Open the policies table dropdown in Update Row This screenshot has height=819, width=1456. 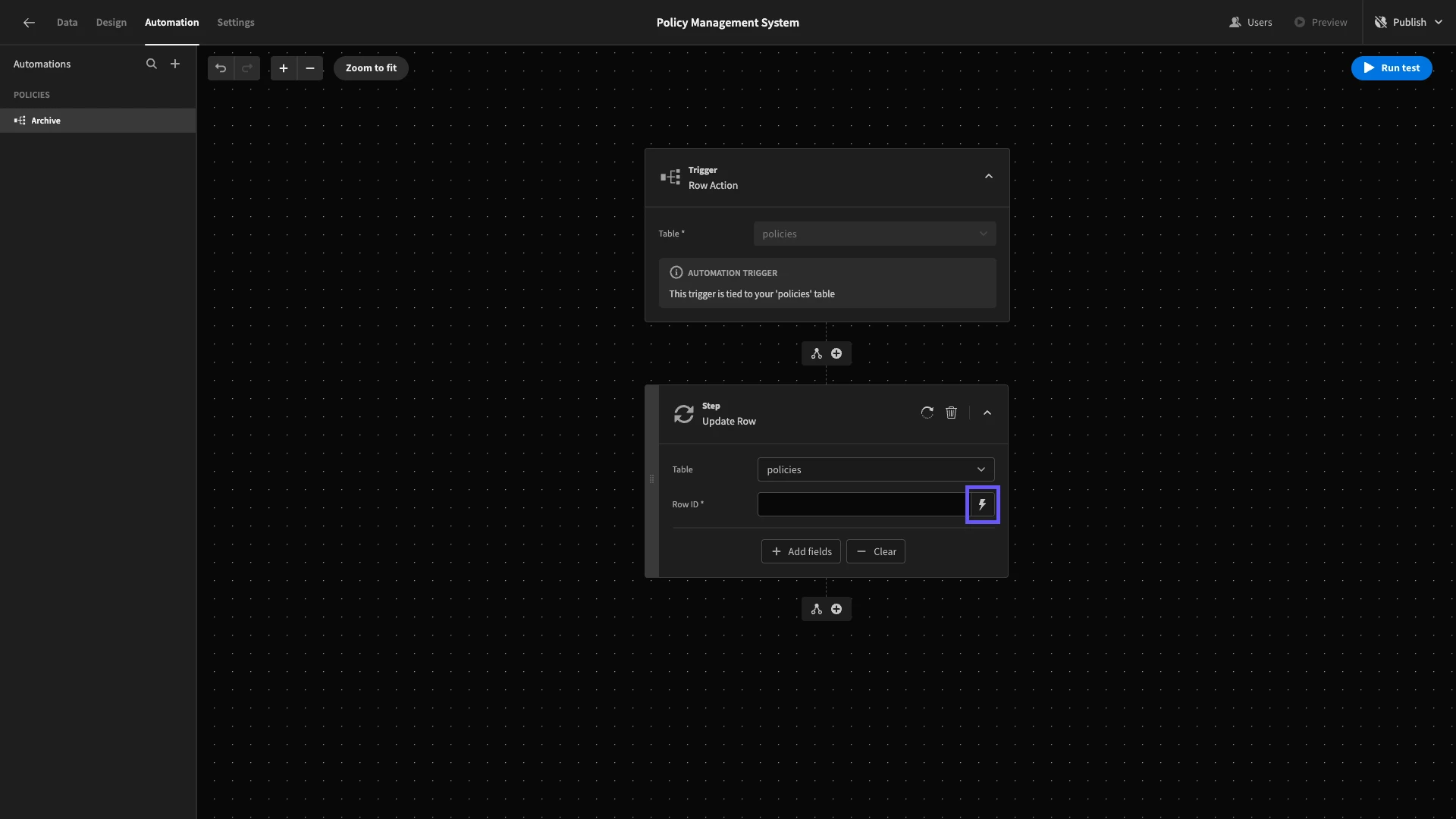875,469
